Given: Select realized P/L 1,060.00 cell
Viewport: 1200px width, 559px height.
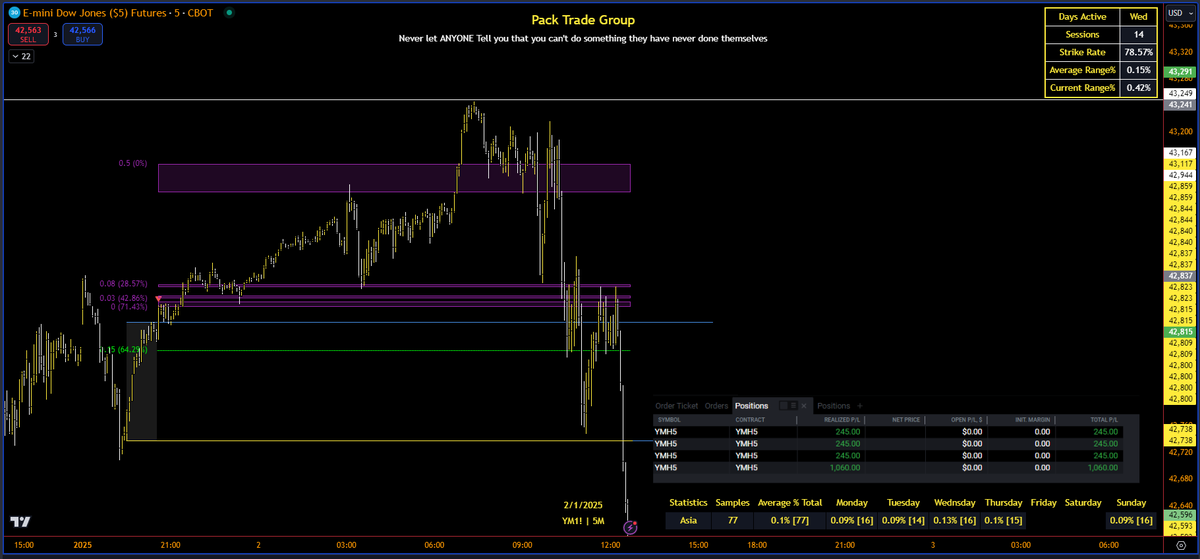Looking at the screenshot, I should tap(845, 467).
